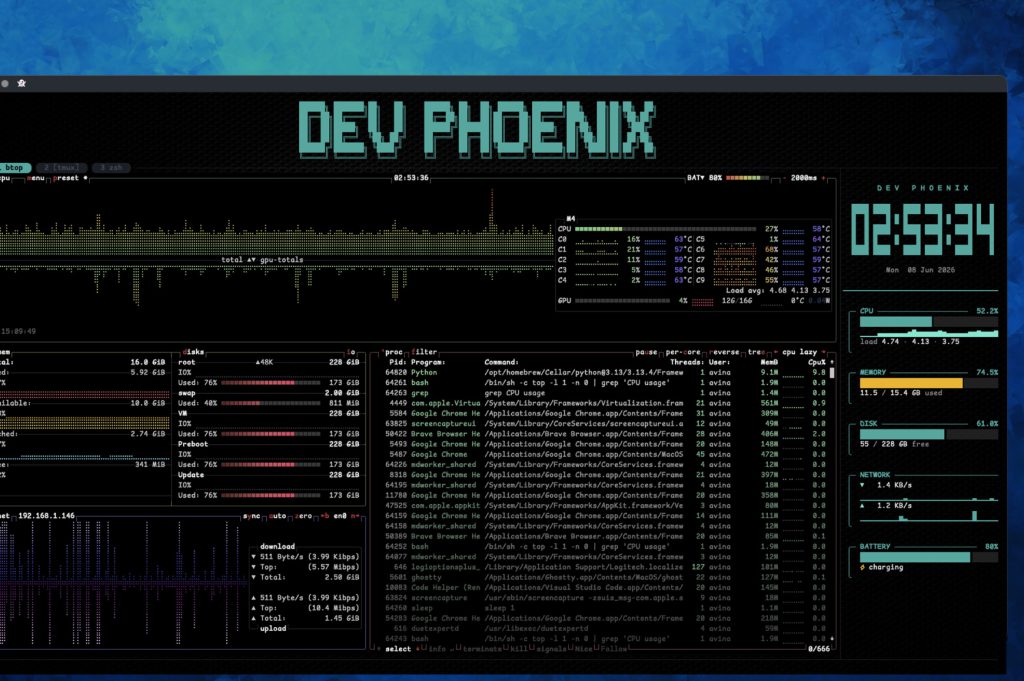Toggle auto scaling in the net panel

(278, 516)
